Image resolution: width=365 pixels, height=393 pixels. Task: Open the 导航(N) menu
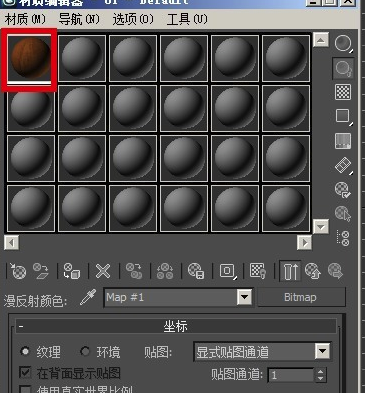[x=79, y=19]
